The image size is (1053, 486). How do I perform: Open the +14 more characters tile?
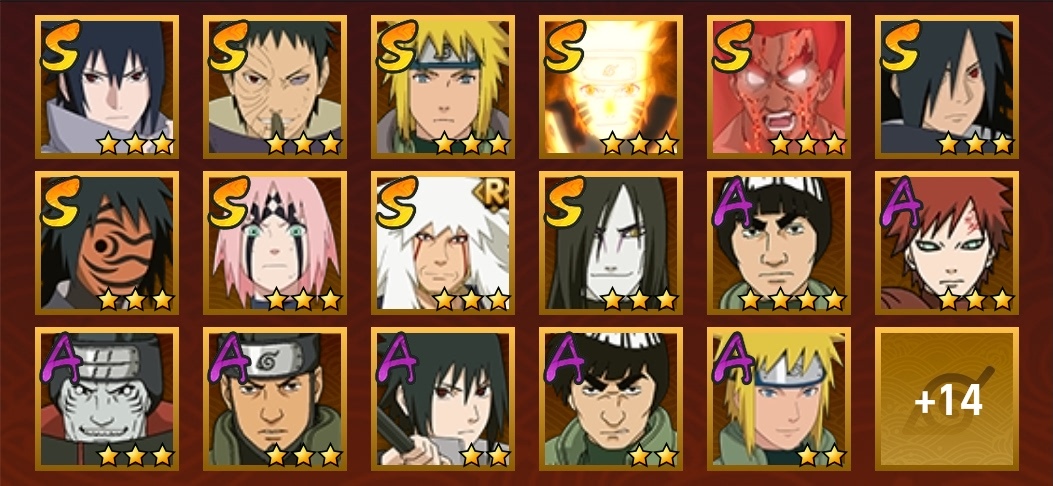pos(946,399)
